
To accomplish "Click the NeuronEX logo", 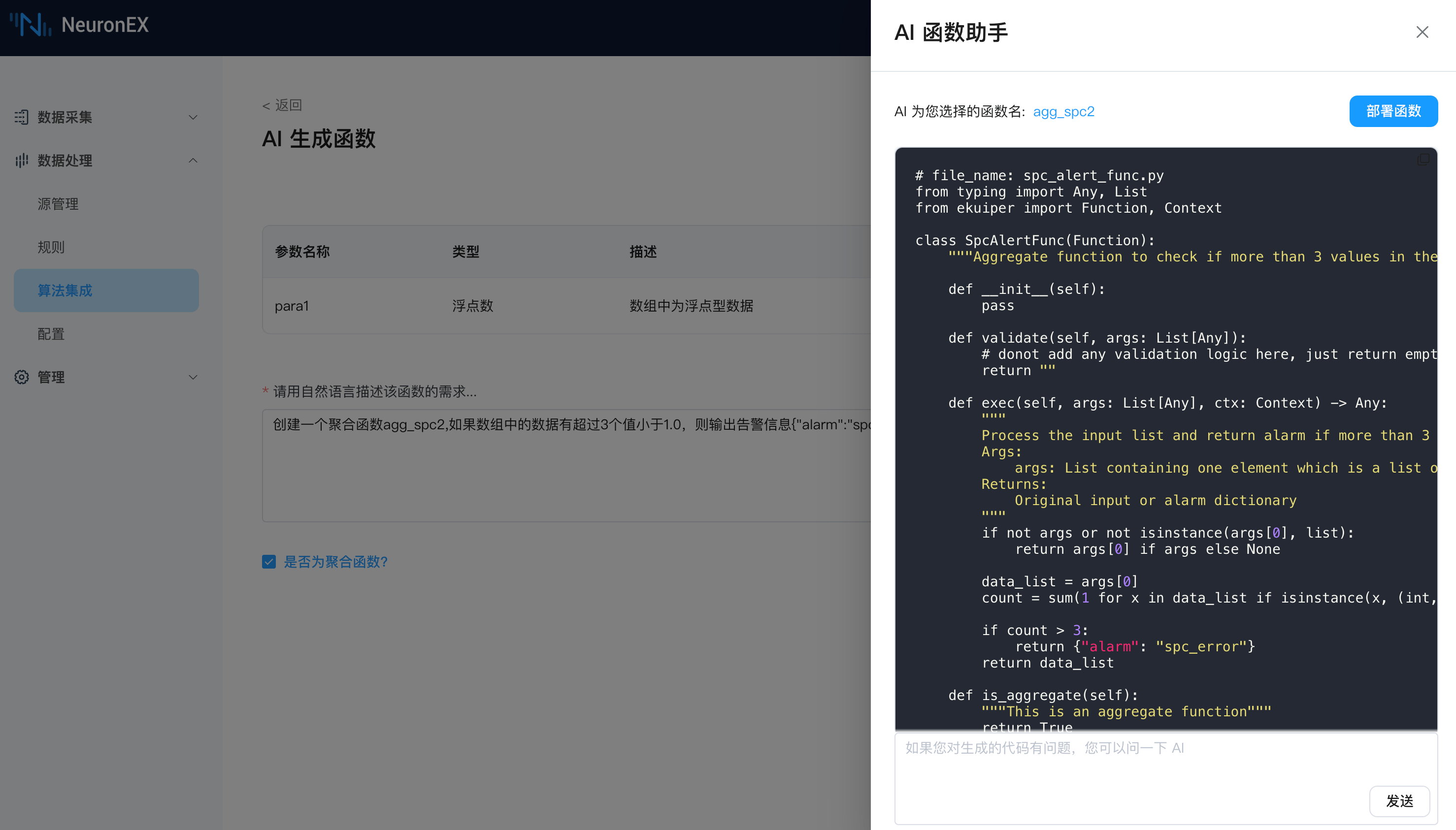I will click(79, 25).
